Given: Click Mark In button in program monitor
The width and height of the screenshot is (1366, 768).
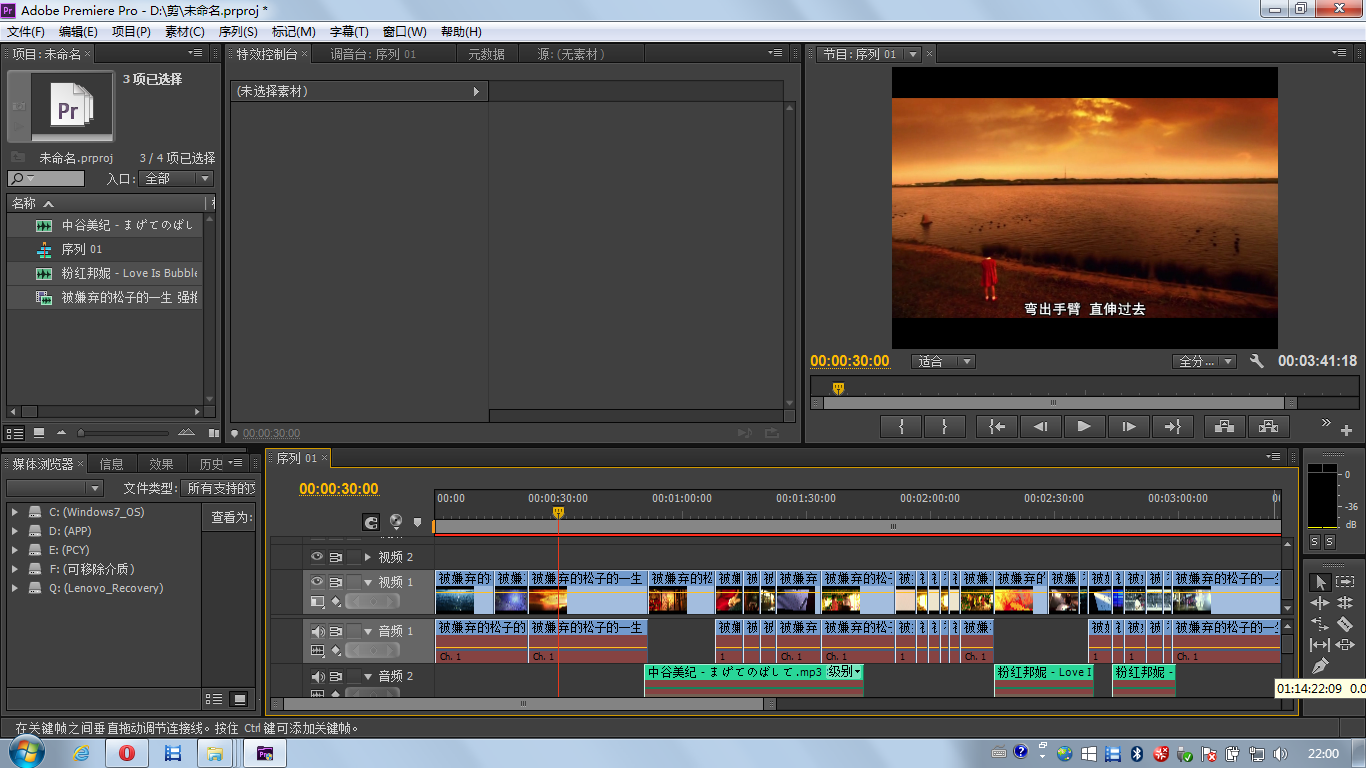Looking at the screenshot, I should [x=902, y=426].
